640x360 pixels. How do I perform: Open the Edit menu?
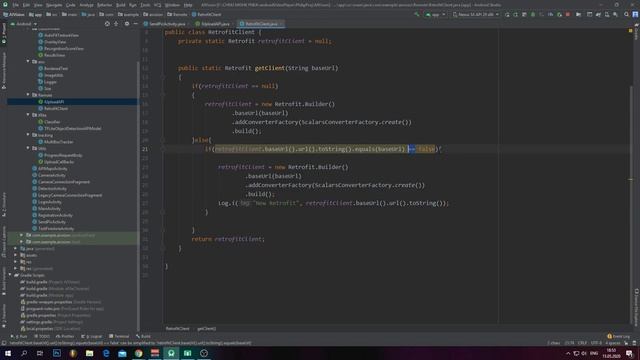coord(26,5)
